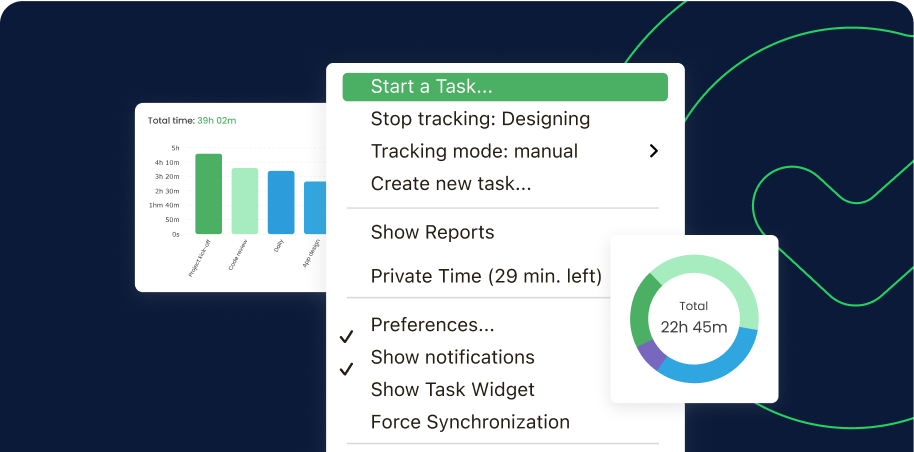Toggle the Show notifications option

452,357
